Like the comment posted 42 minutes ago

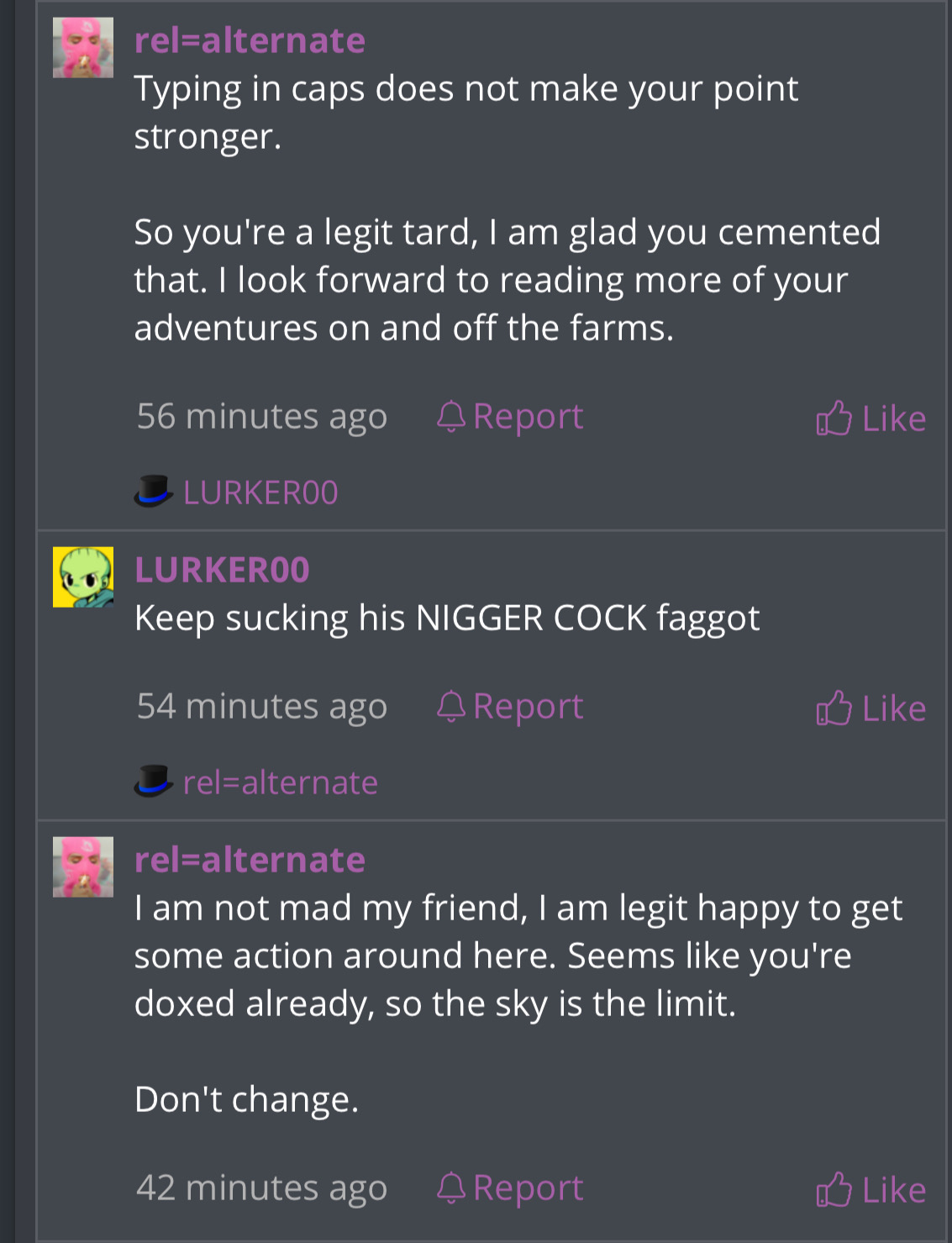(870, 1190)
